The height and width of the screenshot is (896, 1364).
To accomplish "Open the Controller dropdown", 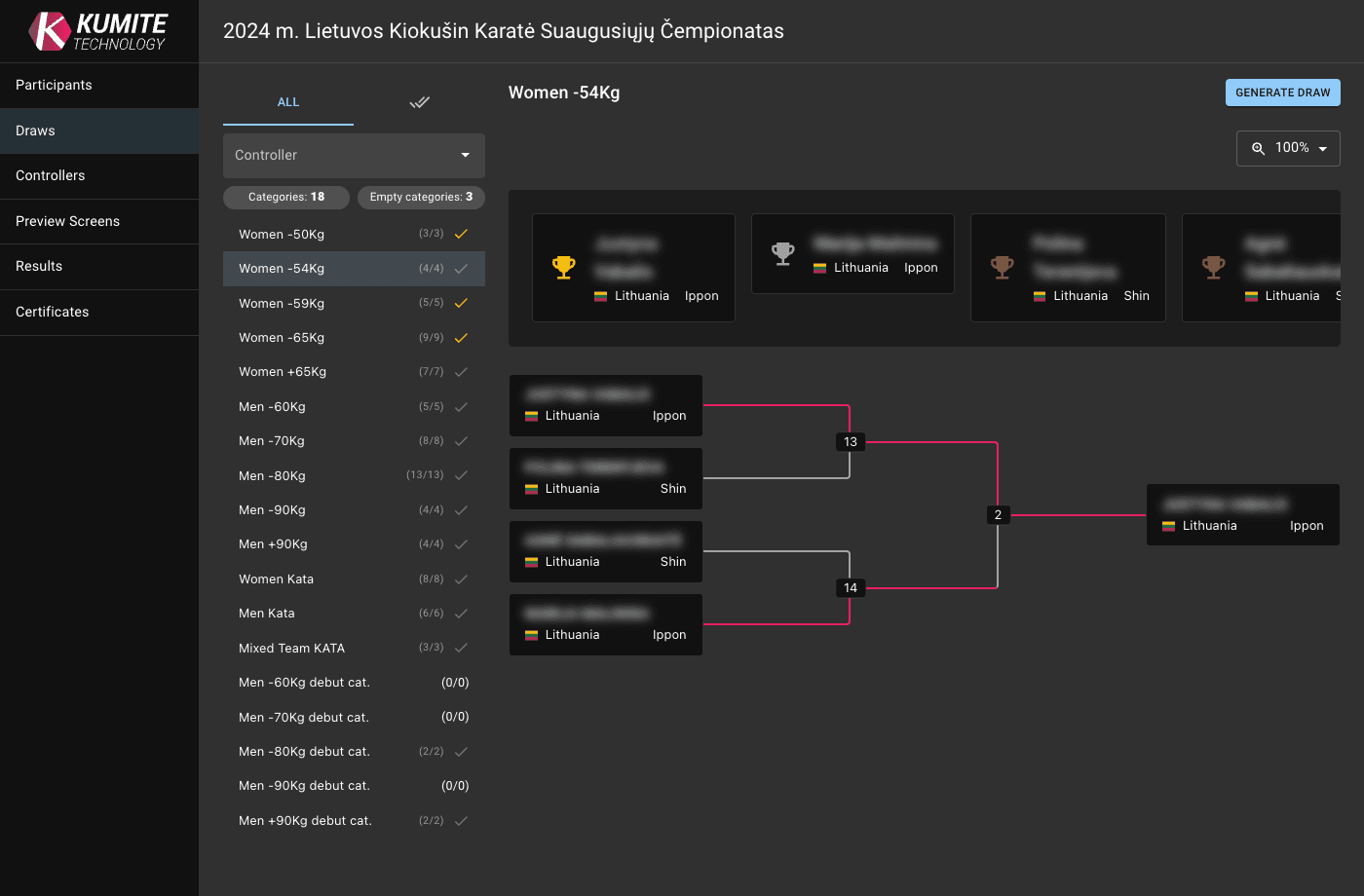I will (x=354, y=155).
